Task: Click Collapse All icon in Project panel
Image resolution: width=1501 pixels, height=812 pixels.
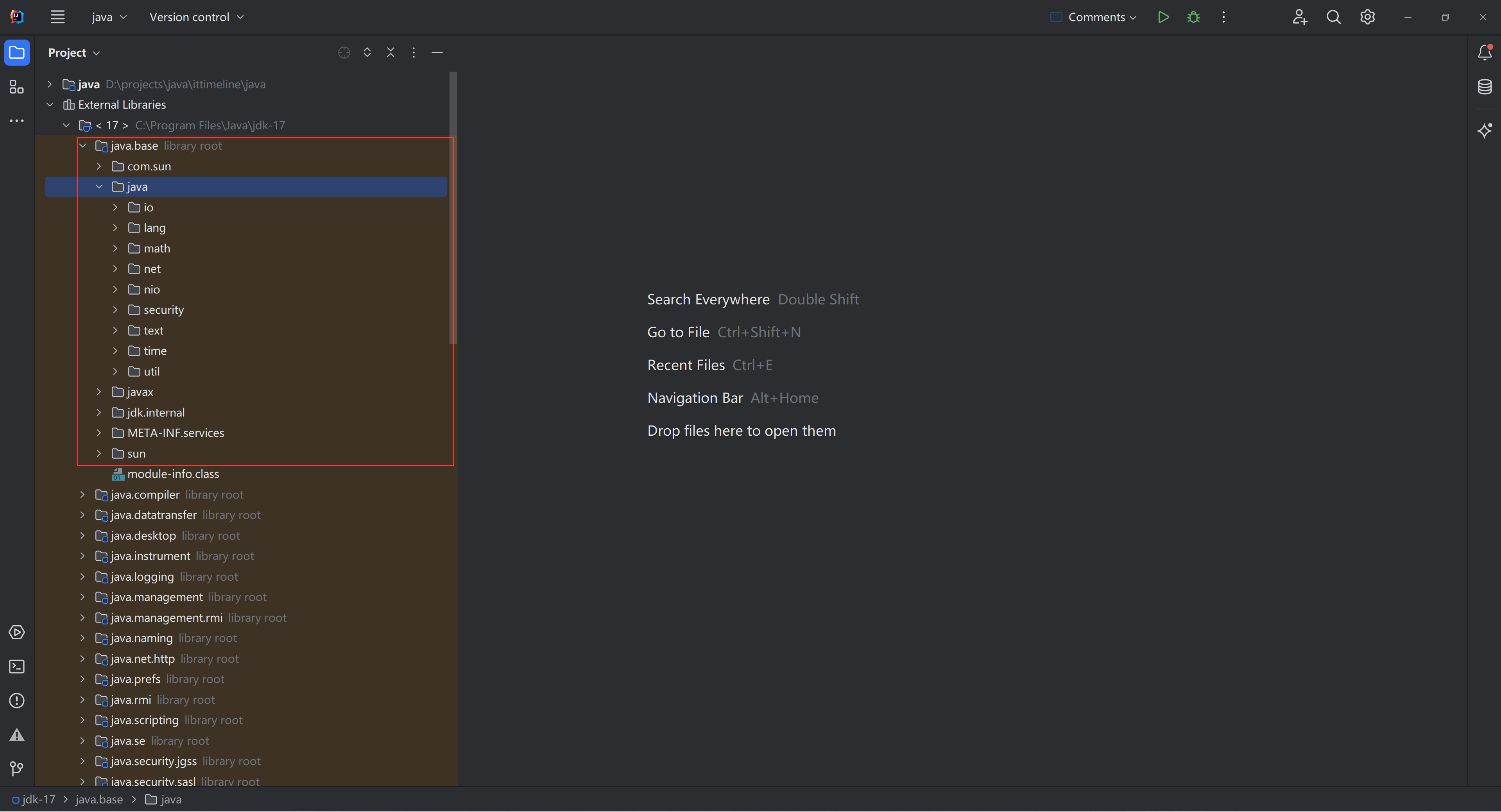Action: click(390, 52)
